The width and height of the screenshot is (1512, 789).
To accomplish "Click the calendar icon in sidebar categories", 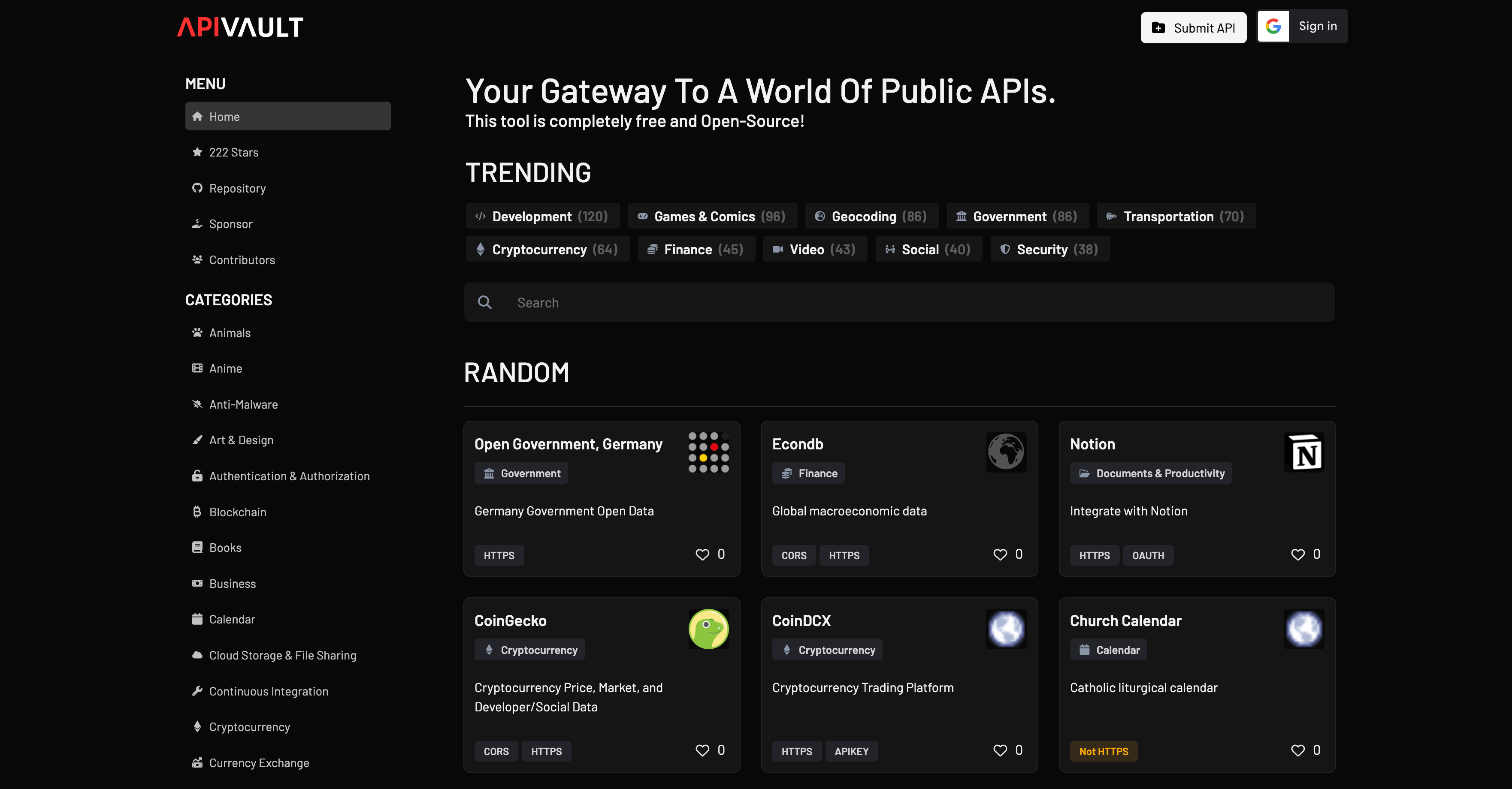I will pos(197,619).
